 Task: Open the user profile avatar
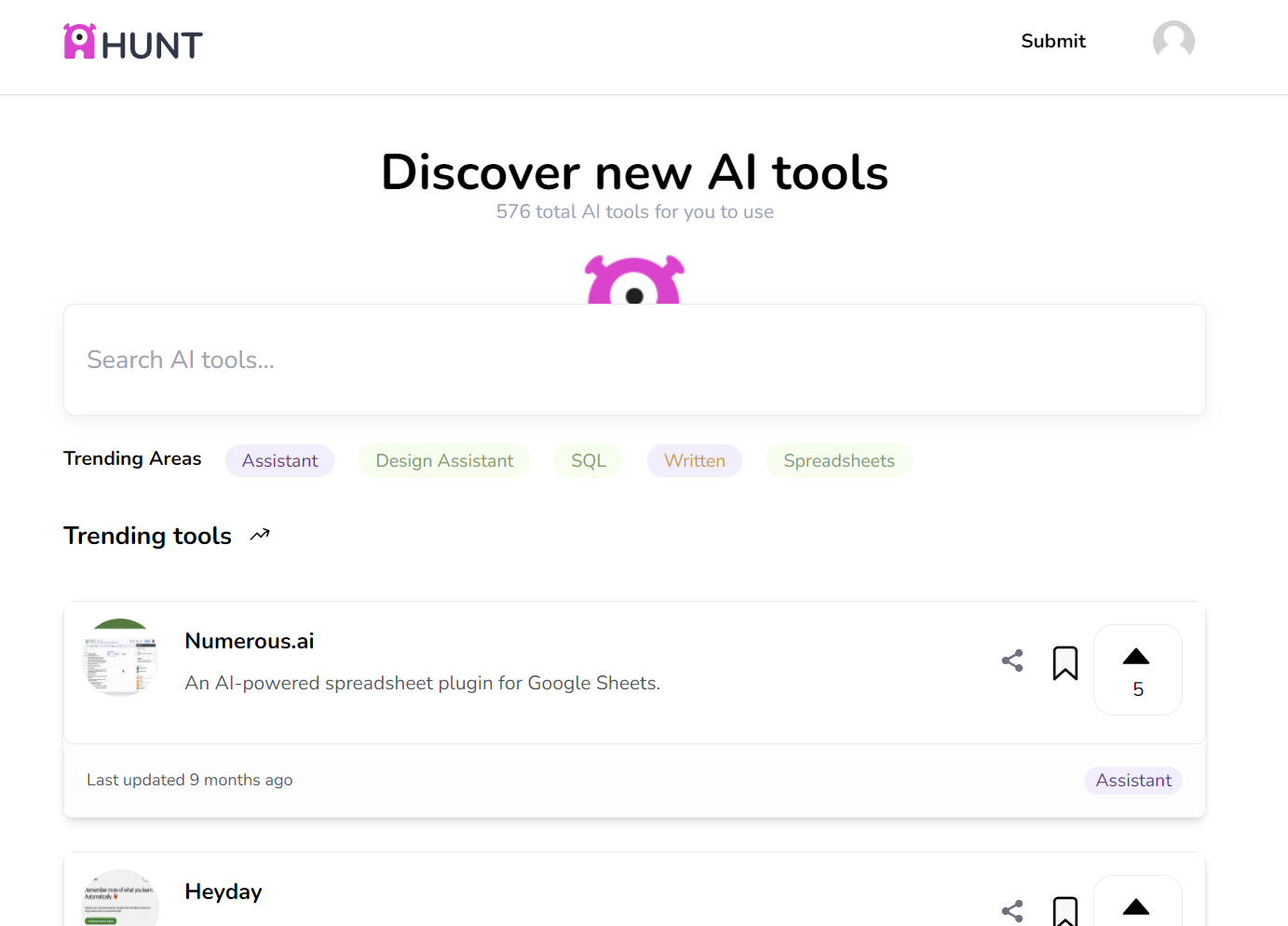1173,41
